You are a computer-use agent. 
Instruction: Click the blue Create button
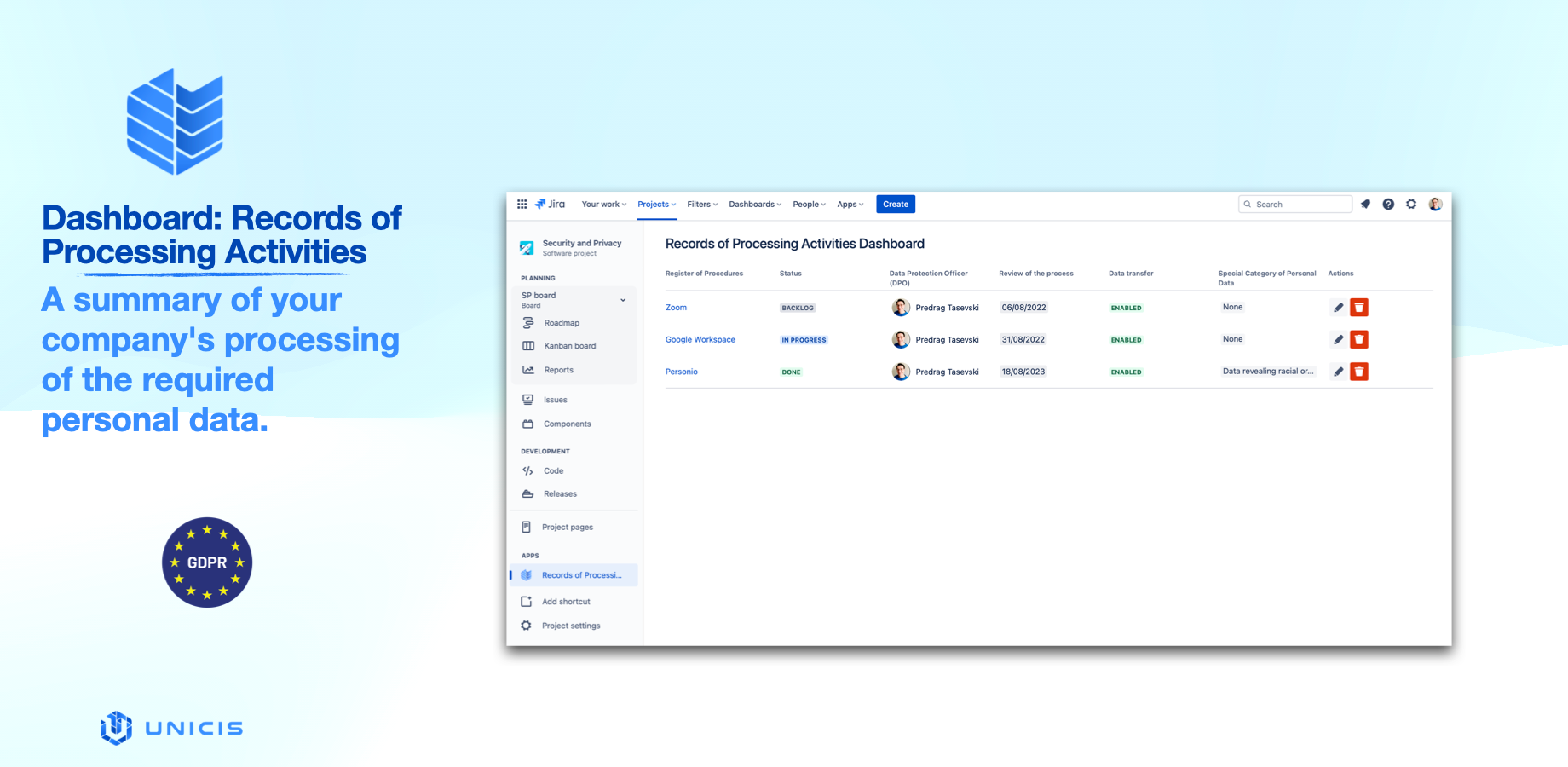point(896,205)
